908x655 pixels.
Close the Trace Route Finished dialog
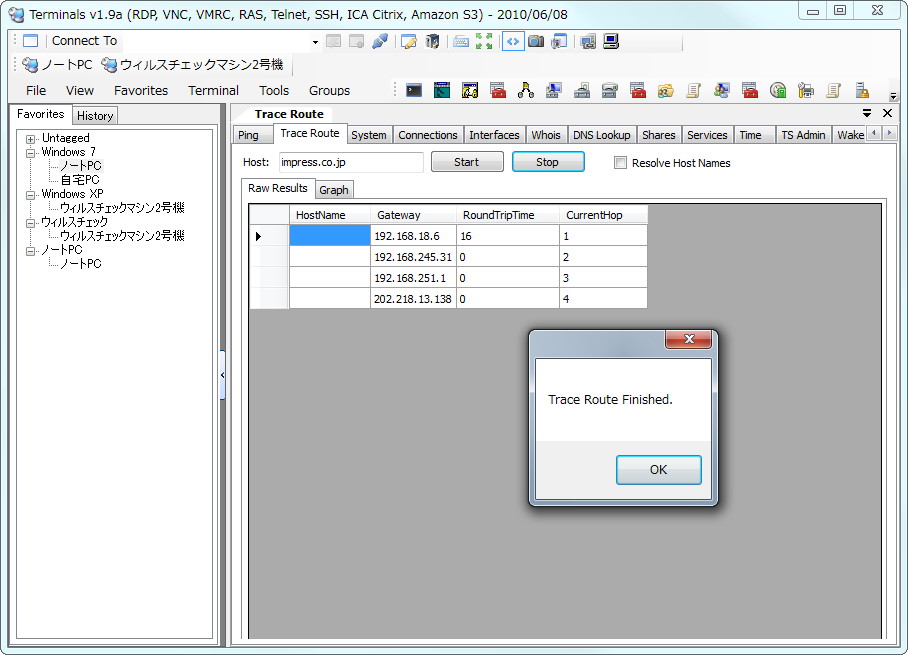tap(689, 339)
